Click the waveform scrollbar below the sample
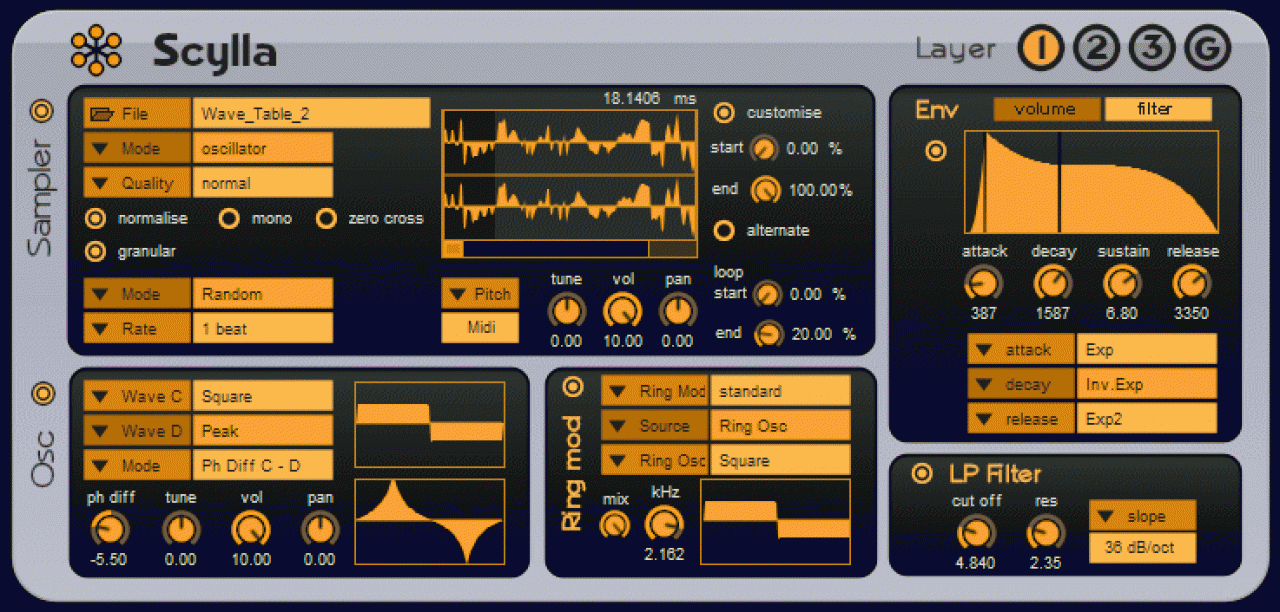 click(570, 249)
